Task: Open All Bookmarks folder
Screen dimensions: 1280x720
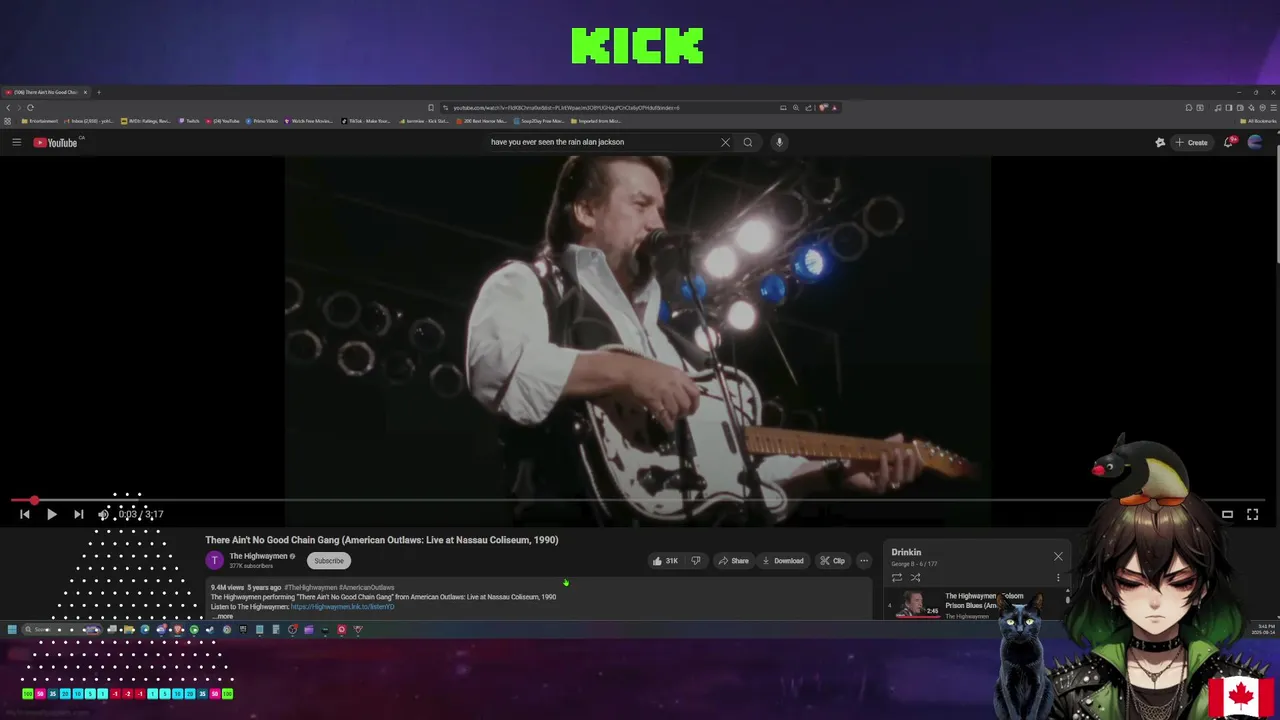Action: 1260,121
